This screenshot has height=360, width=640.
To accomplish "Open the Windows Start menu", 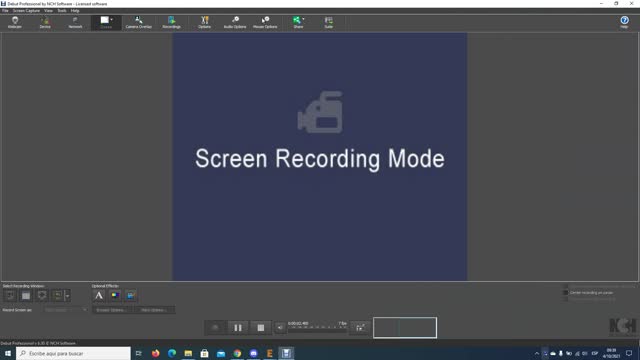I will (8, 353).
